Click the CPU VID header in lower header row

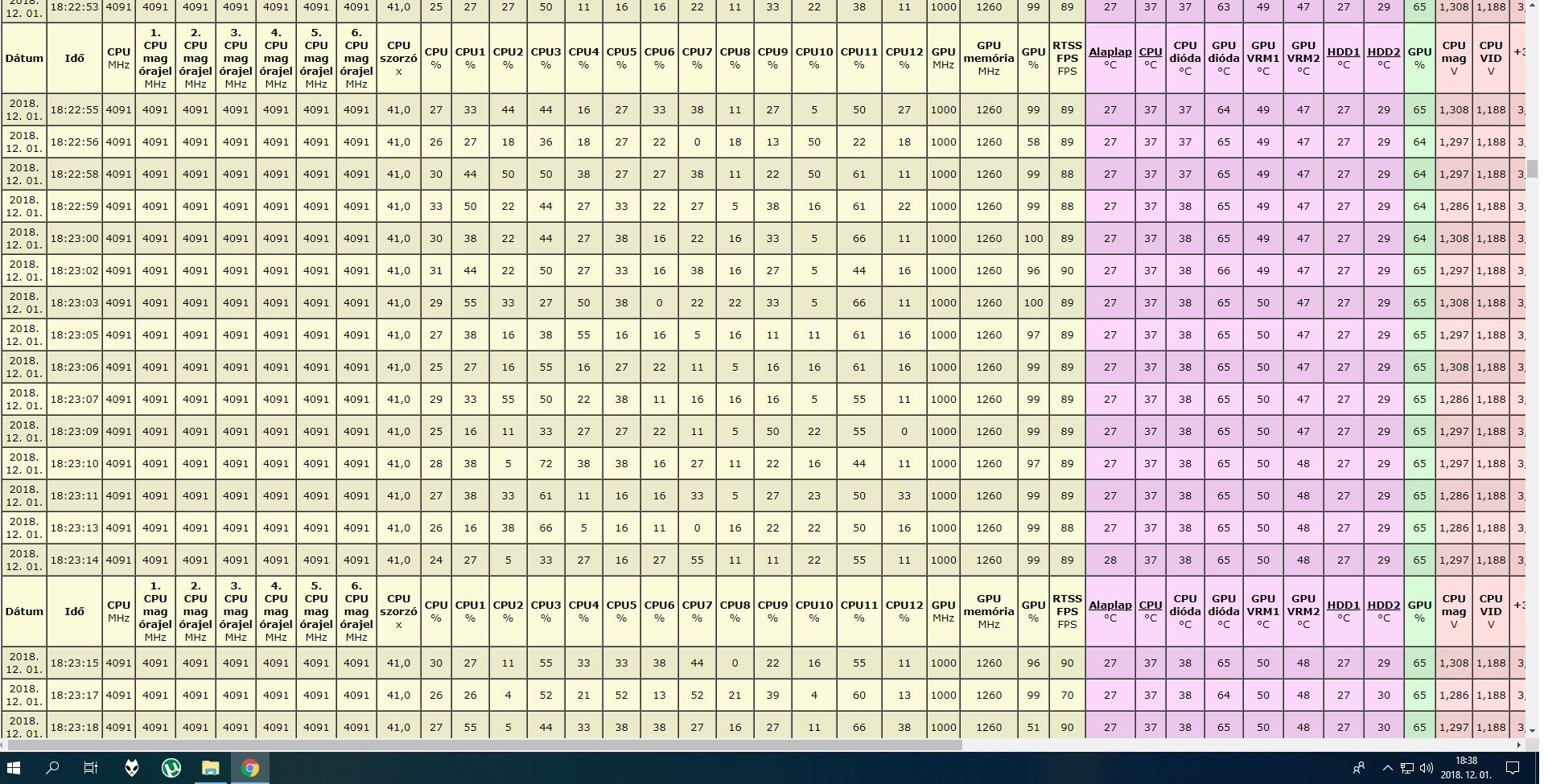pos(1491,611)
